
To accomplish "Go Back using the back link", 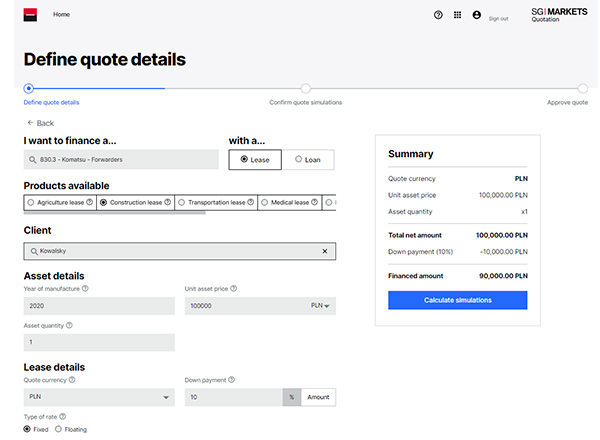I will pos(40,123).
